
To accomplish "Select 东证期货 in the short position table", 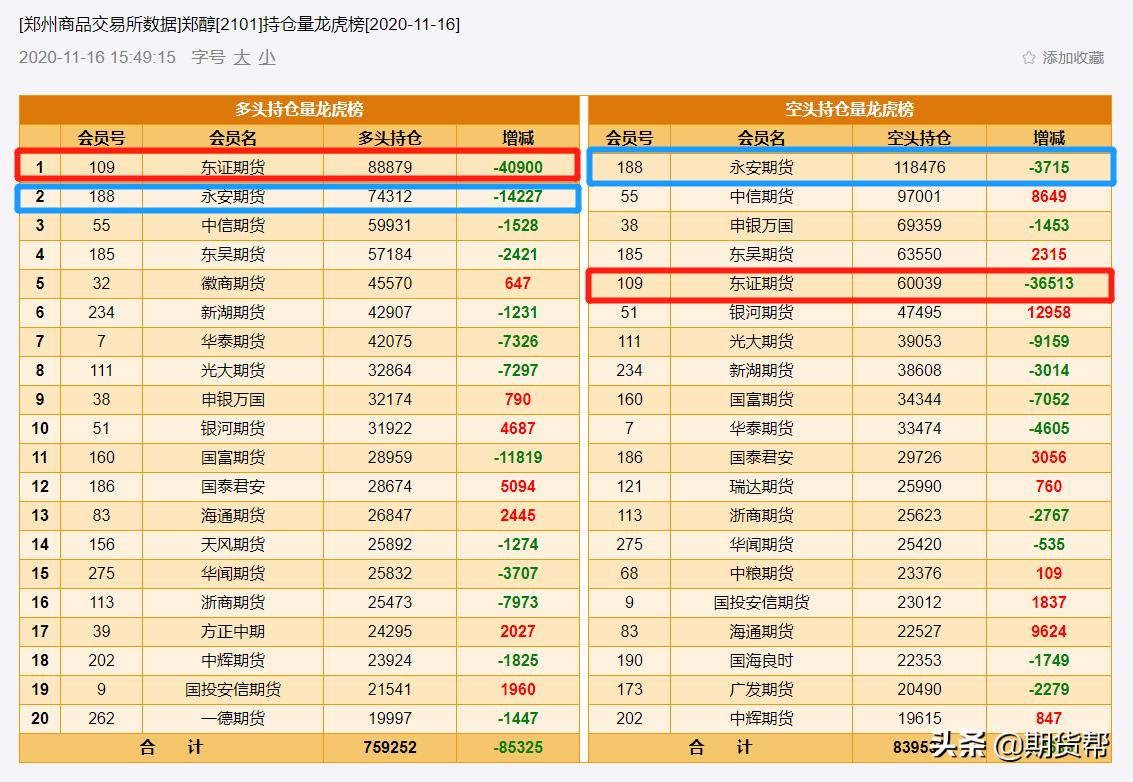I will 762,284.
